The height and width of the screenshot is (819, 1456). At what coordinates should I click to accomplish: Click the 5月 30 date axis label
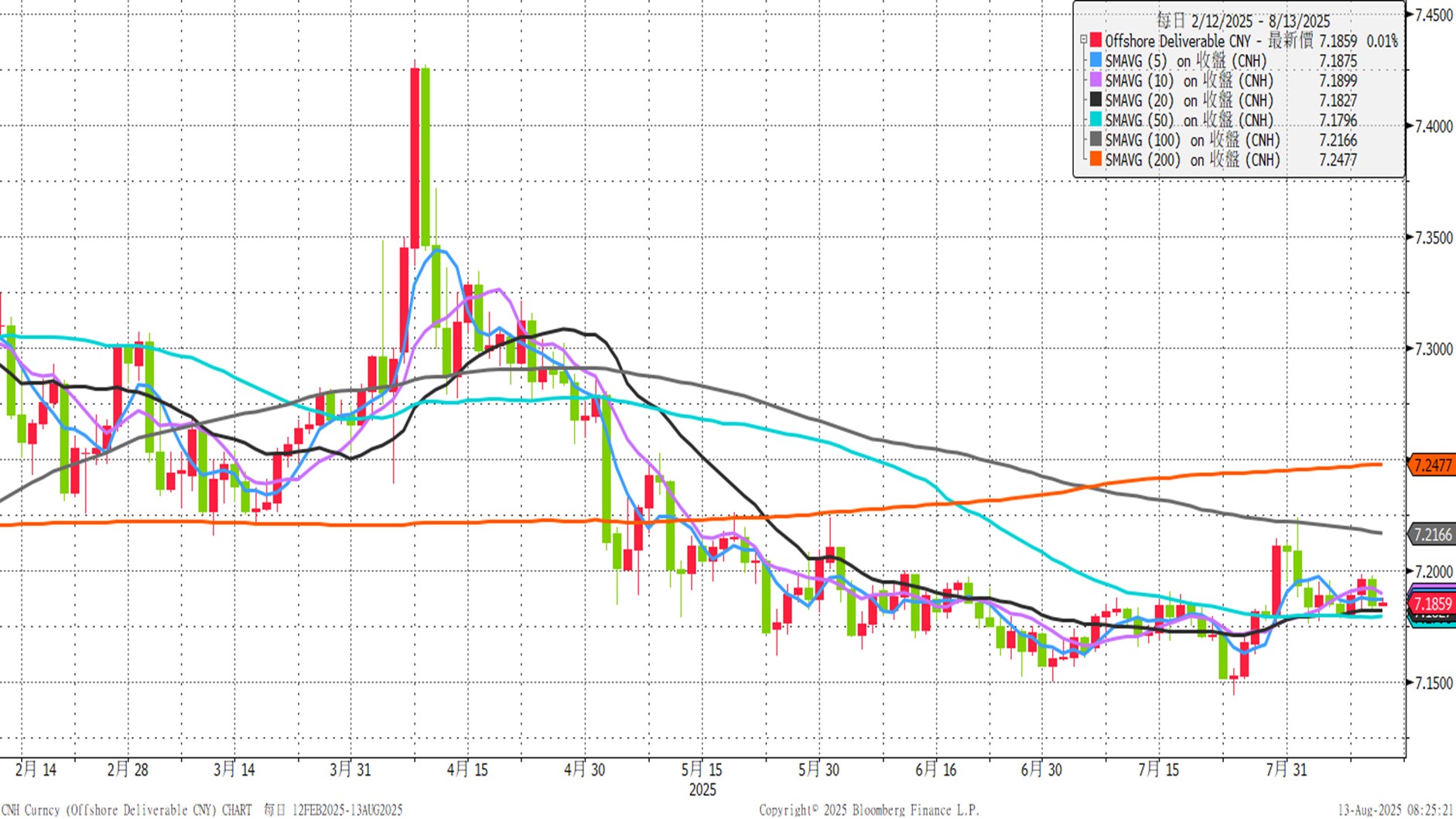[x=819, y=769]
